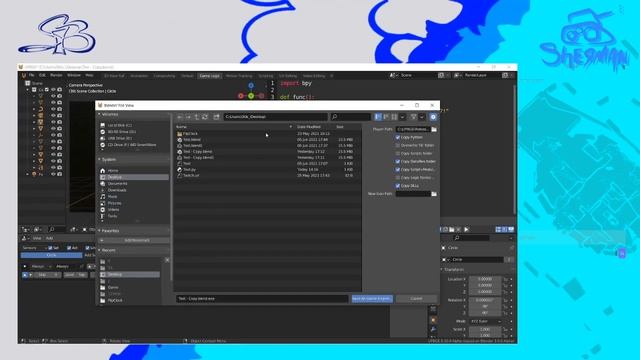Clear recent folders list with X
Viewport: 640px width, 360px height.
pos(167,260)
